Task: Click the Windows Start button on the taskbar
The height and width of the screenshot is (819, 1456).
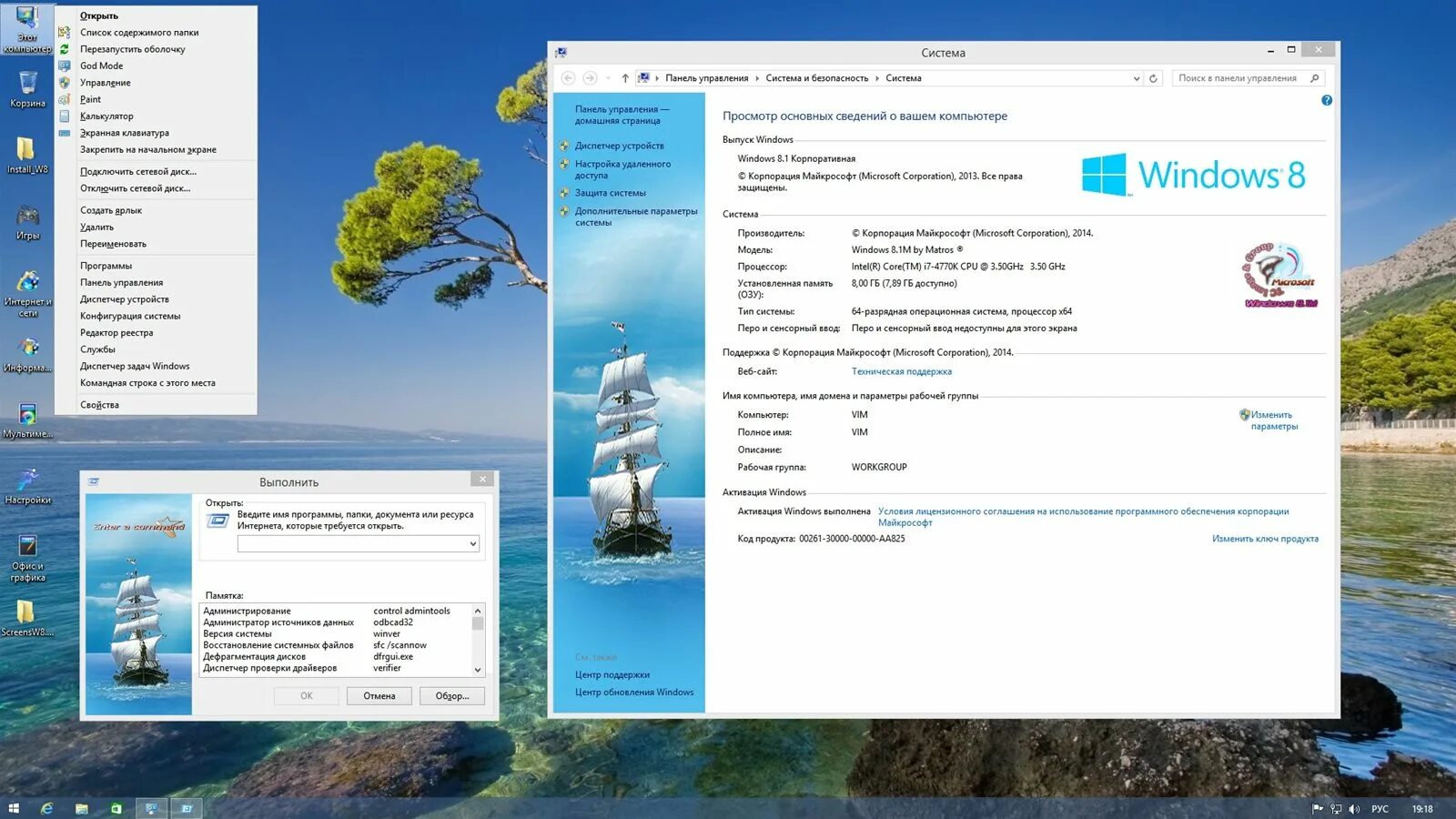Action: (x=14, y=808)
